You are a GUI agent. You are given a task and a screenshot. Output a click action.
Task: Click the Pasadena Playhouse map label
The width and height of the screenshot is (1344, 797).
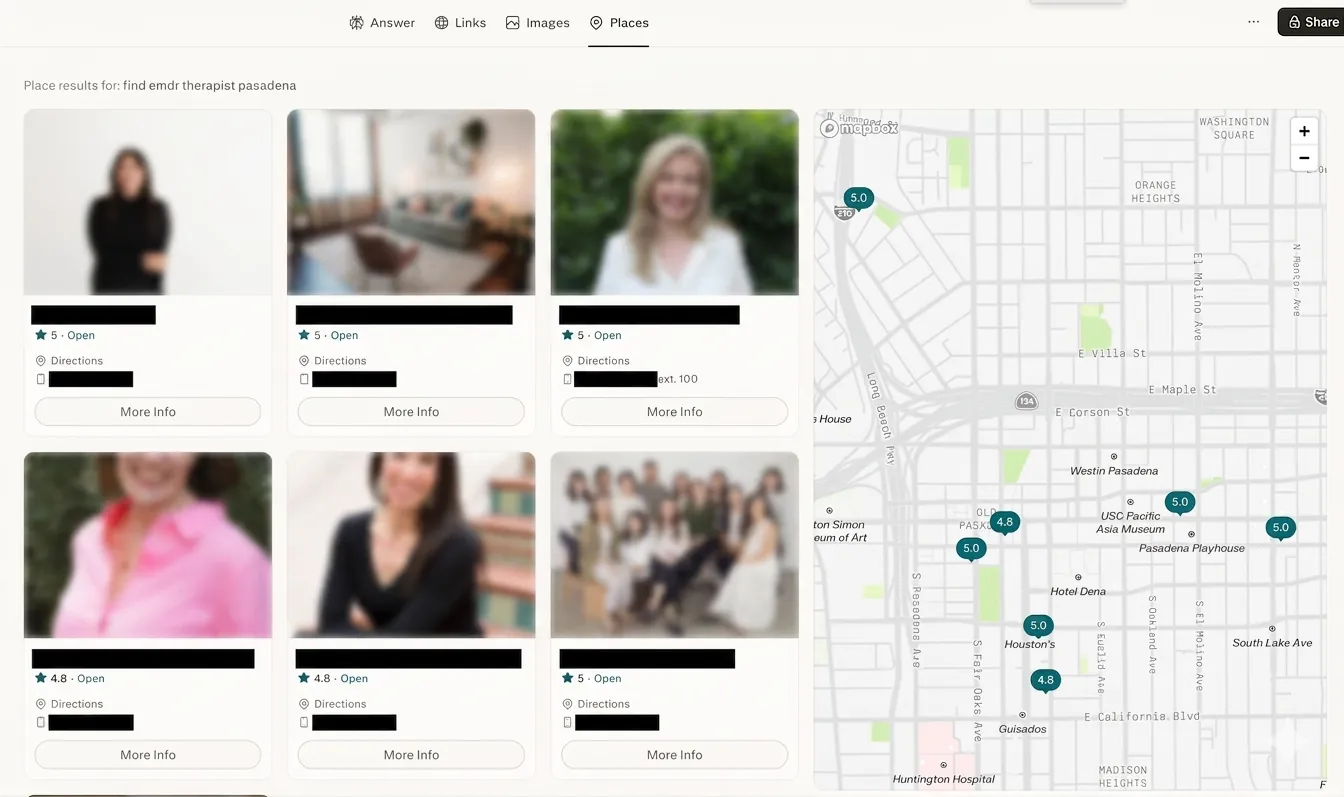pos(1192,548)
